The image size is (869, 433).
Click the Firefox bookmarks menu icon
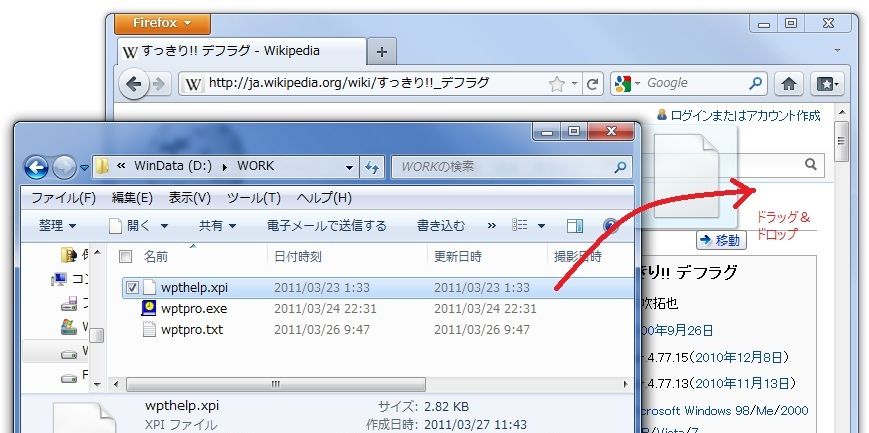click(x=830, y=83)
